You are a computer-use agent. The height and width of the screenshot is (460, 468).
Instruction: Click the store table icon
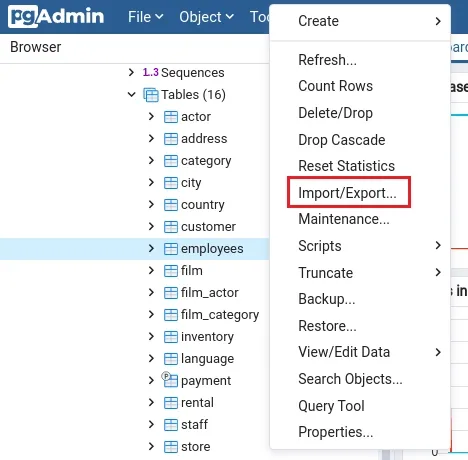171,447
